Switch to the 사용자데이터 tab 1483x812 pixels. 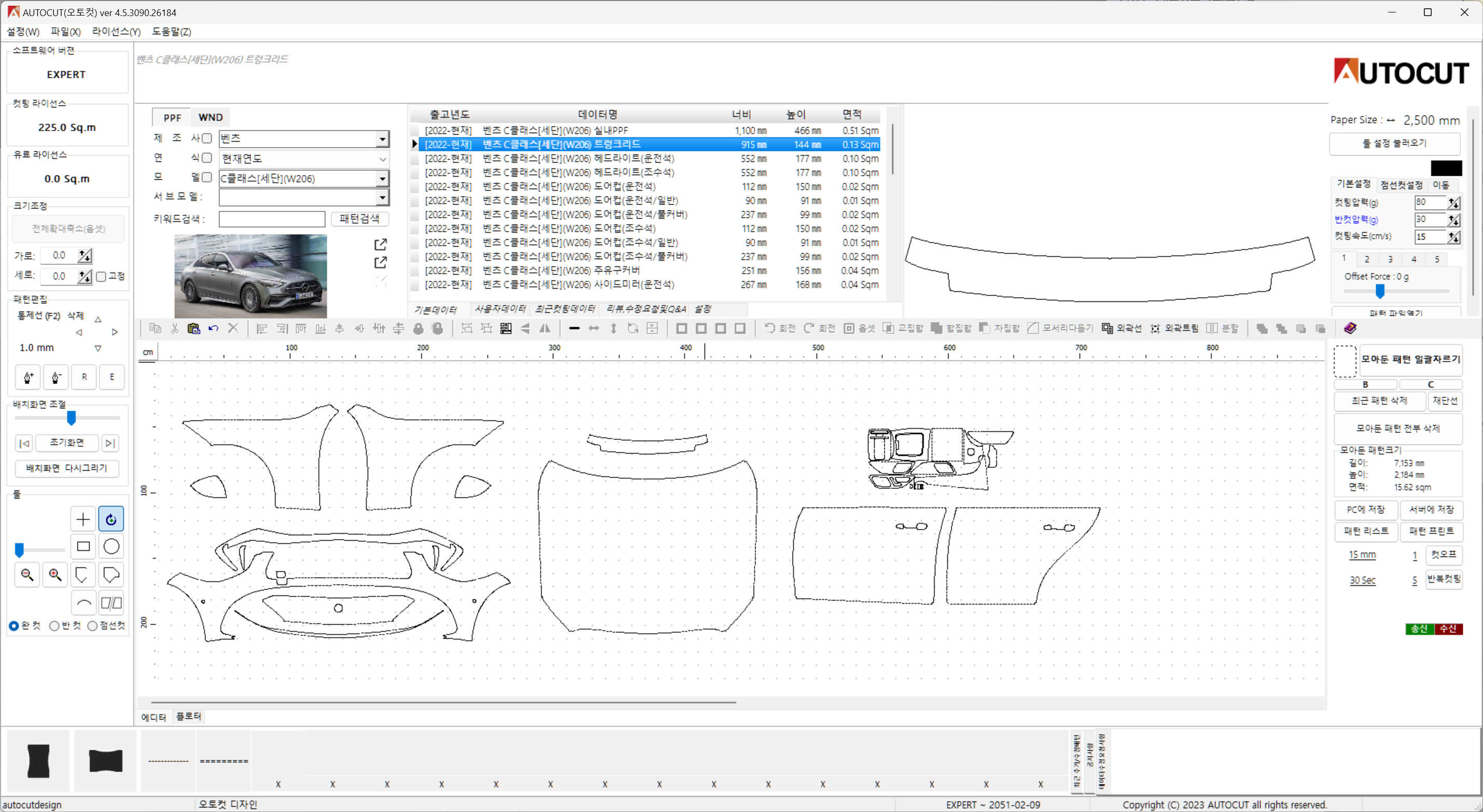[500, 309]
